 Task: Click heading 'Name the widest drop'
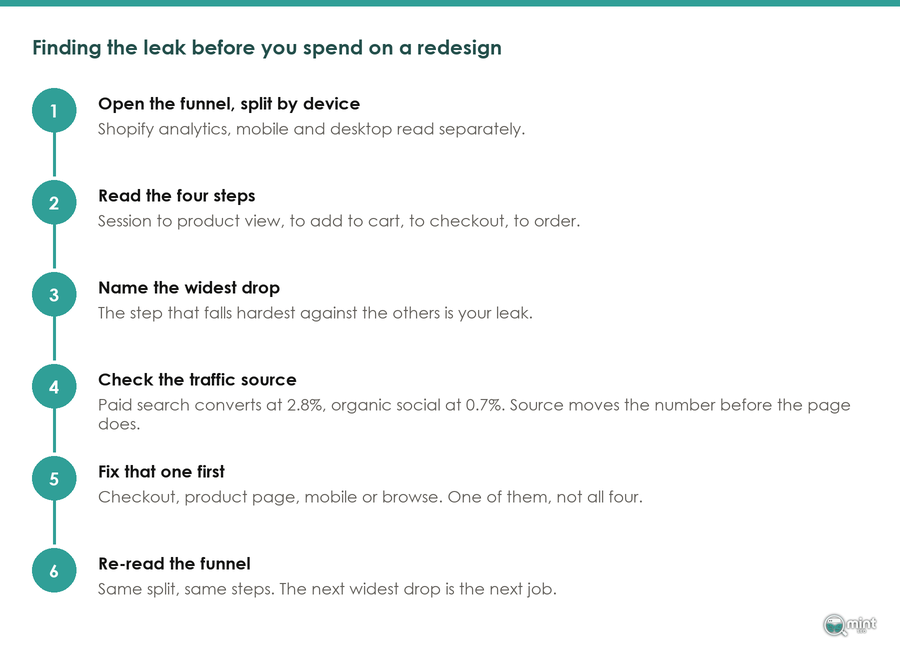189,288
